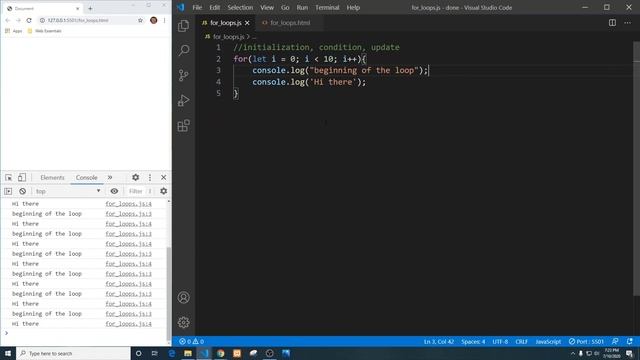This screenshot has width=640, height=360.
Task: Close the Document tab in Chrome
Action: tap(78, 8)
